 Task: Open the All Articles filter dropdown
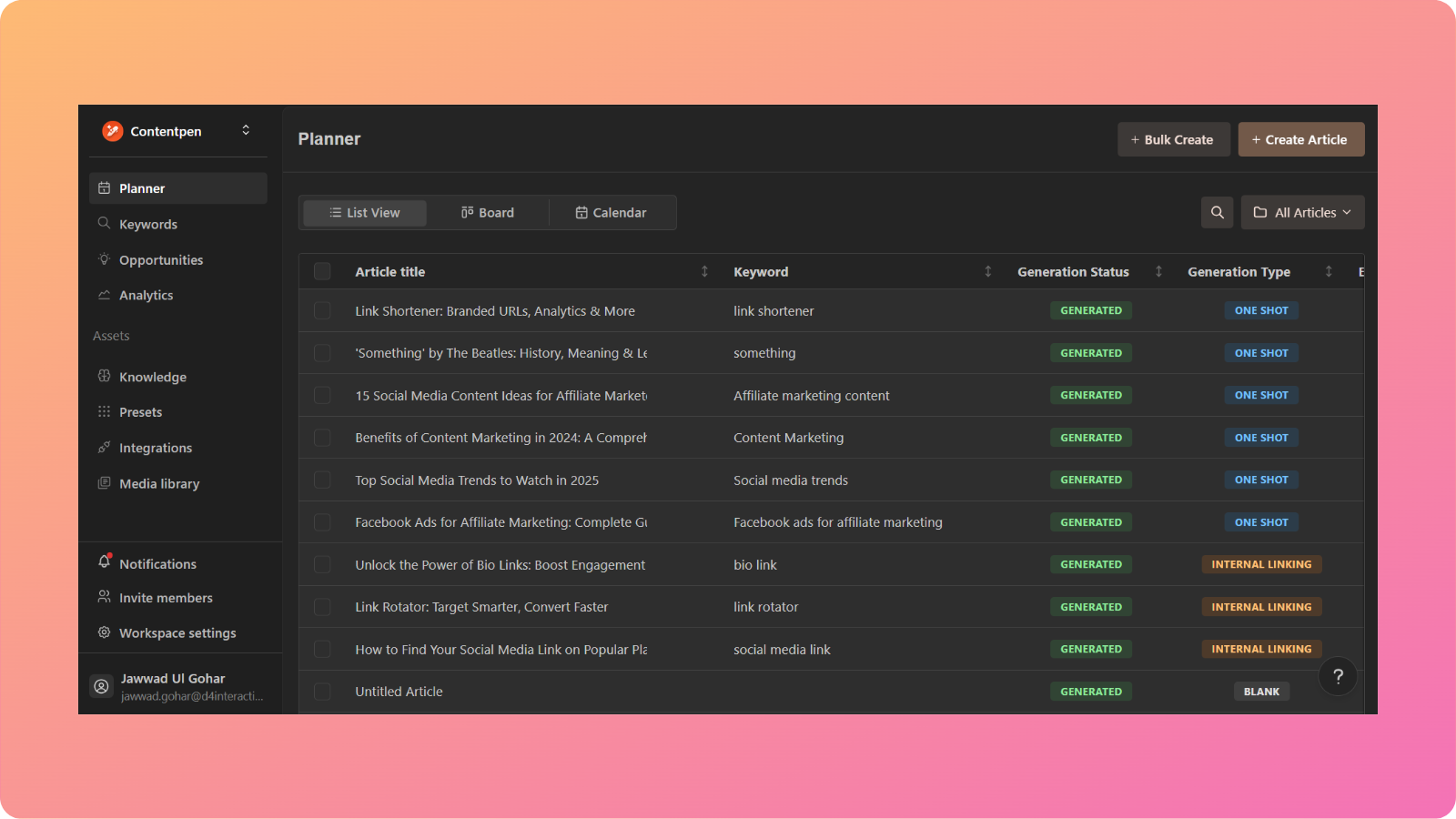(1301, 212)
